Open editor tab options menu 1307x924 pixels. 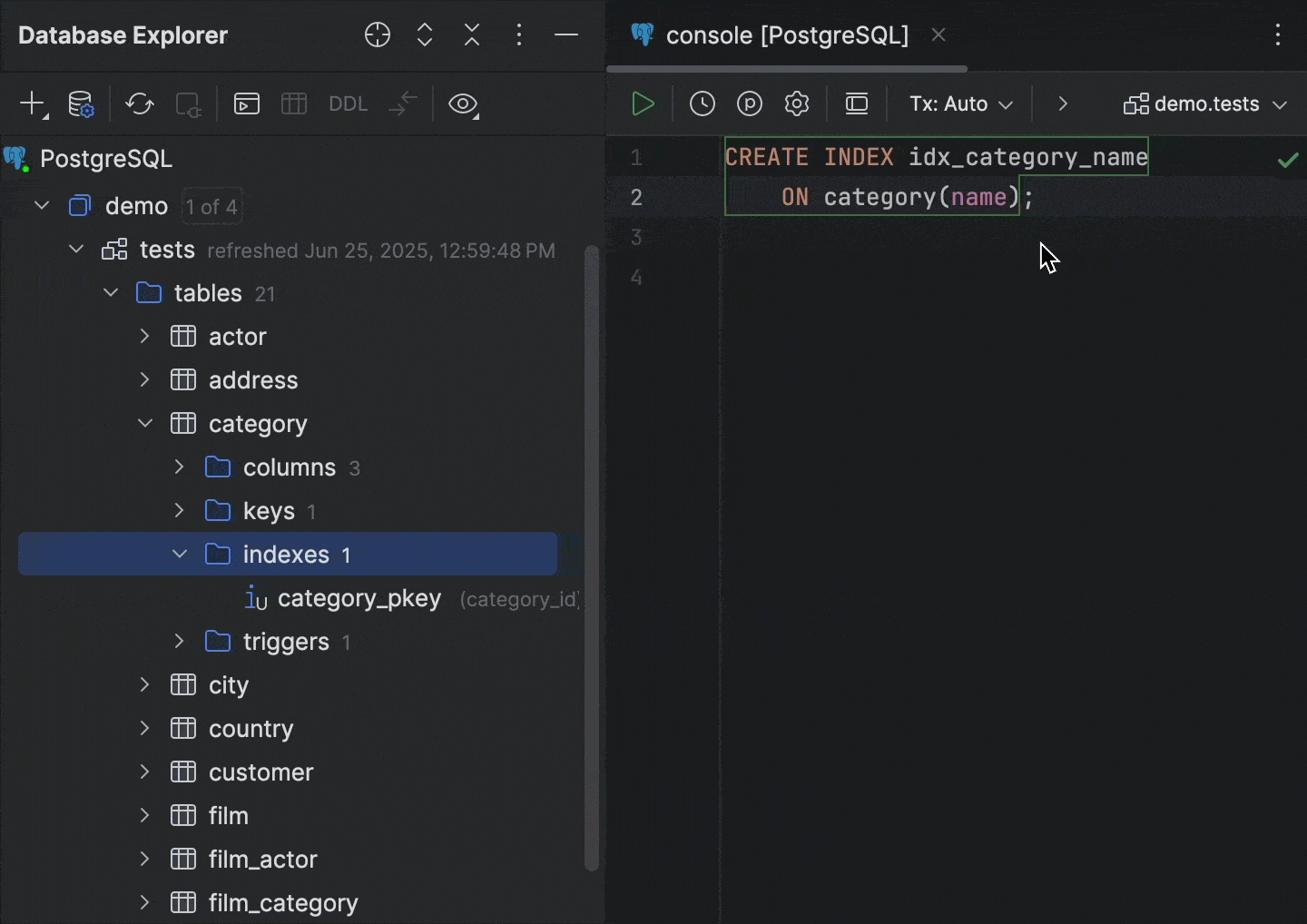click(1278, 35)
